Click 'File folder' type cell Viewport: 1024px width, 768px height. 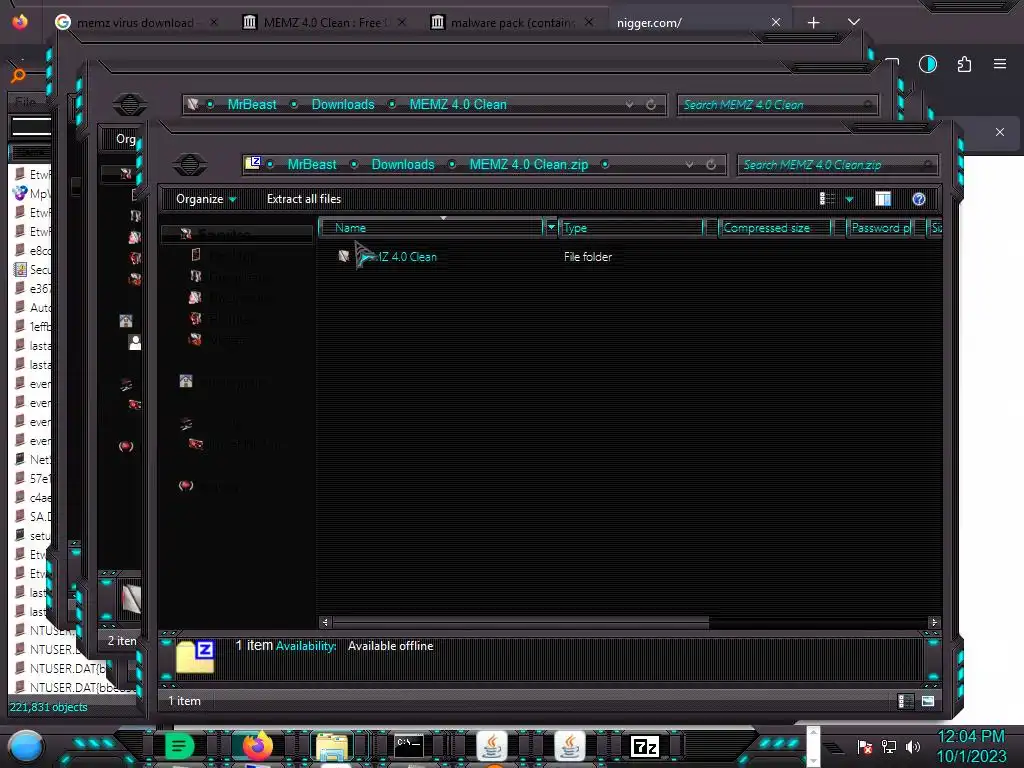pyautogui.click(x=588, y=257)
